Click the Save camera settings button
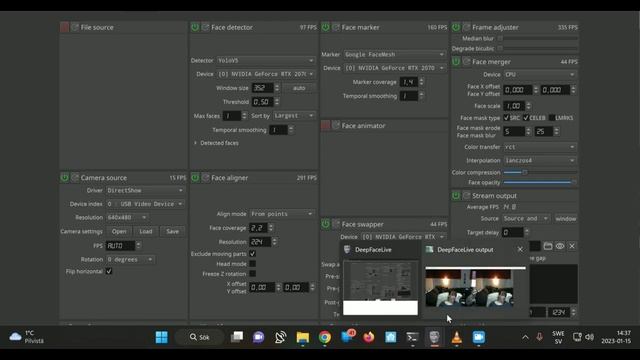640x360 pixels. (173, 231)
